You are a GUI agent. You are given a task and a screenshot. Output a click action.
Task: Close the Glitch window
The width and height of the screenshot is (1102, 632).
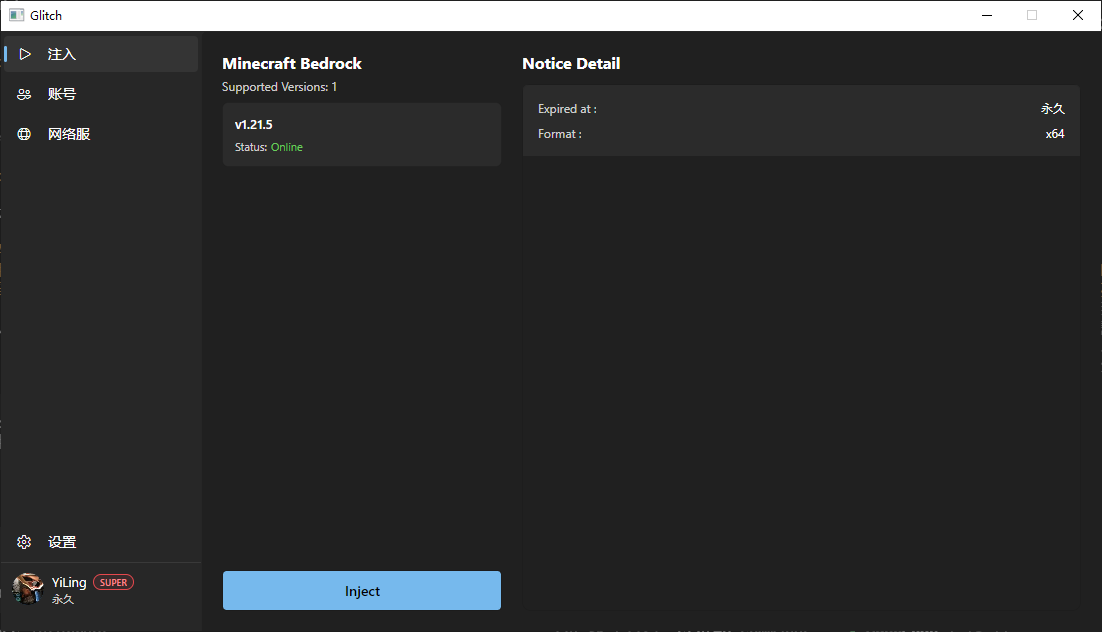pyautogui.click(x=1077, y=15)
